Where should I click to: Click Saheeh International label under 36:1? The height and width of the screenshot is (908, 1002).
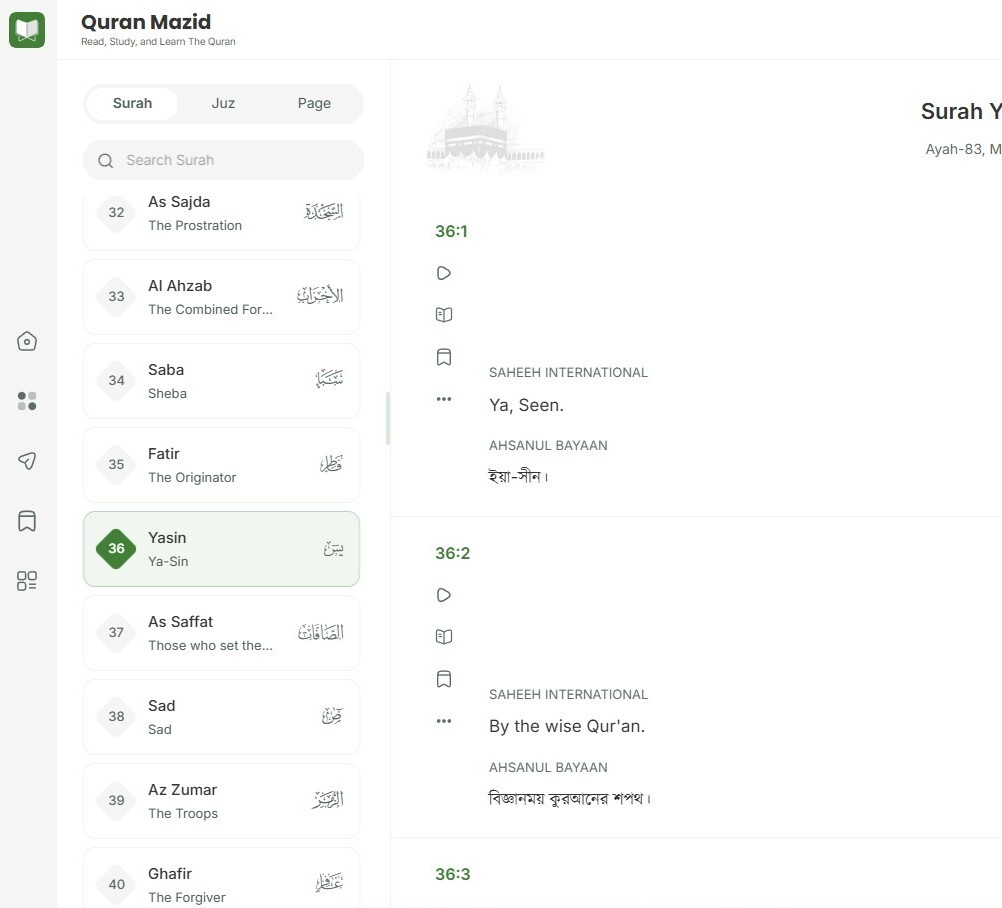pyautogui.click(x=568, y=373)
